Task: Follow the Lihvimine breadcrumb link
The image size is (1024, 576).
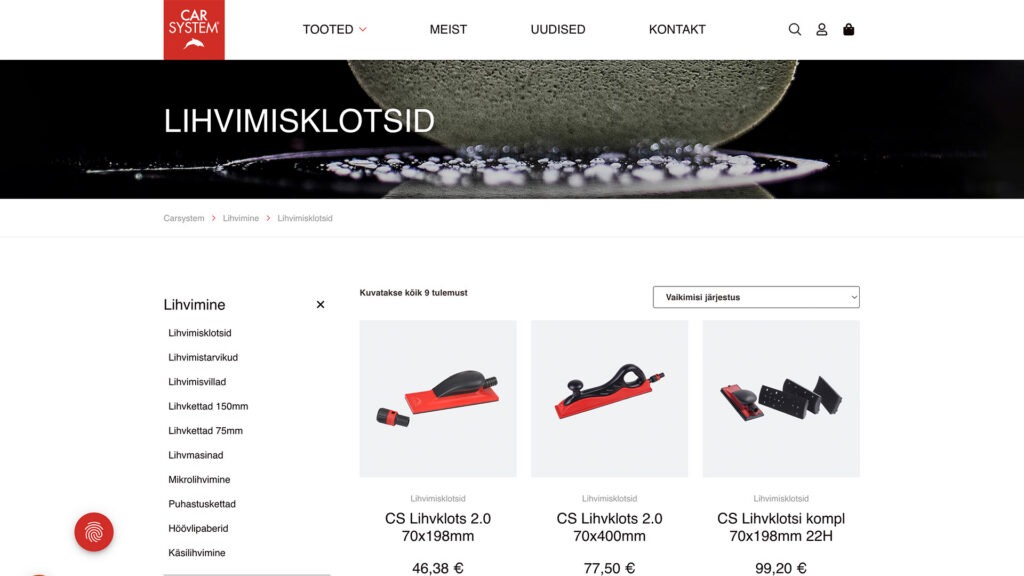Action: pos(240,218)
